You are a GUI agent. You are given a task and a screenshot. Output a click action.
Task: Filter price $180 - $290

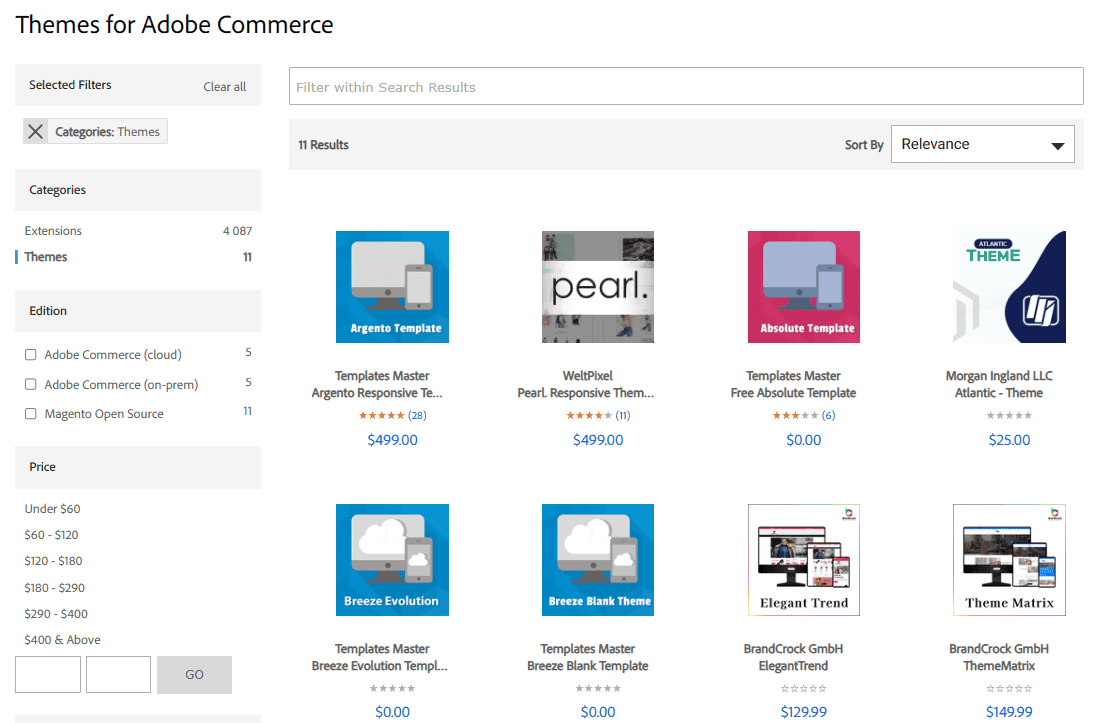click(54, 587)
